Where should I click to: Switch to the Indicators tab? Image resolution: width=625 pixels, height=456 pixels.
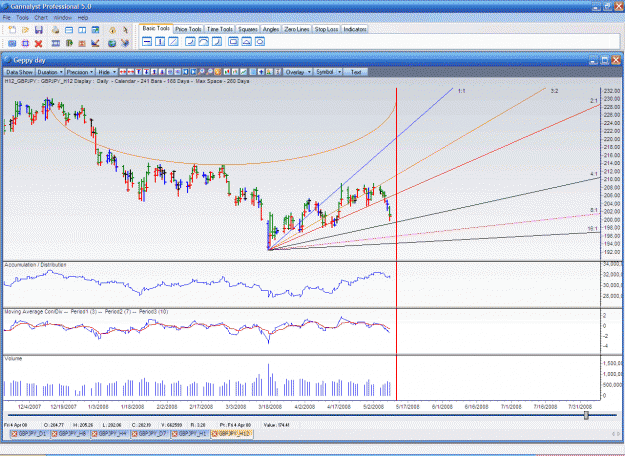point(354,29)
